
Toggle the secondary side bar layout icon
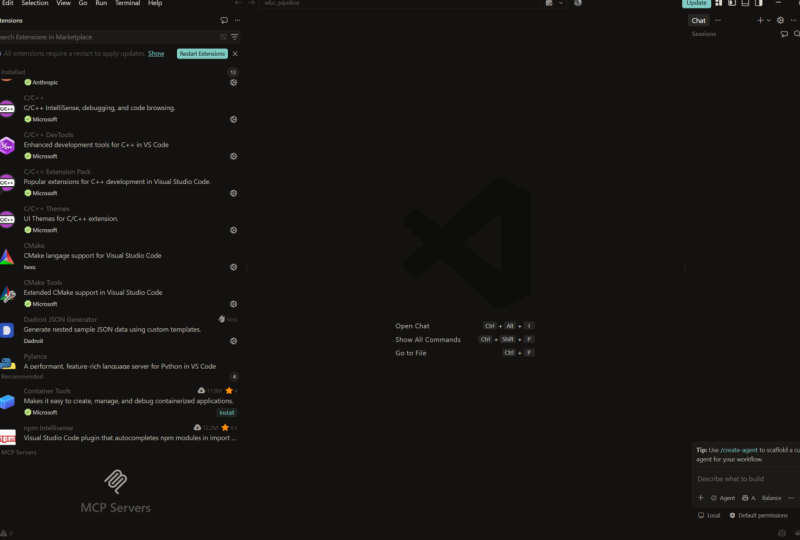pos(759,3)
